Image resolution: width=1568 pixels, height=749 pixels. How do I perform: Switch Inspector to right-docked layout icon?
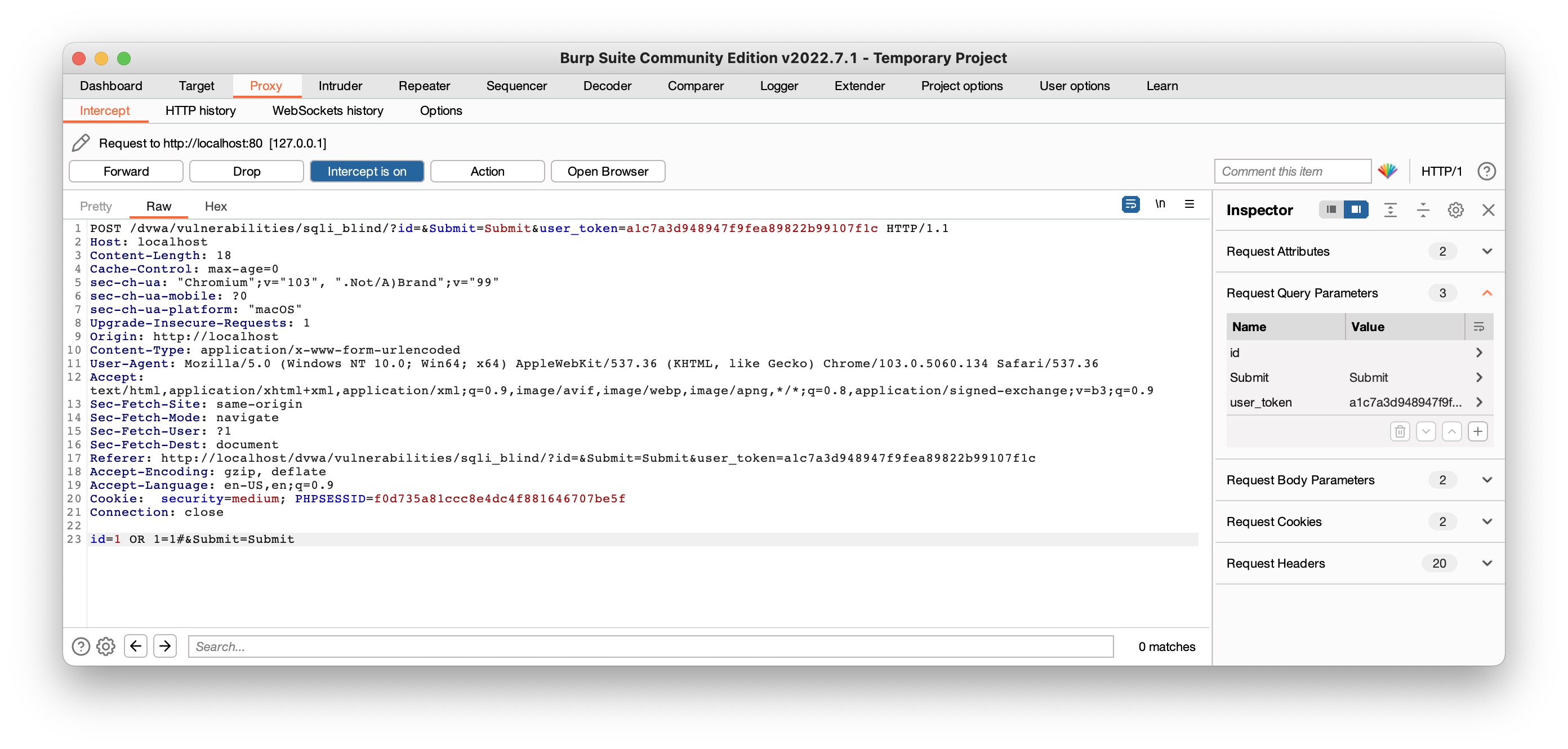[1356, 210]
